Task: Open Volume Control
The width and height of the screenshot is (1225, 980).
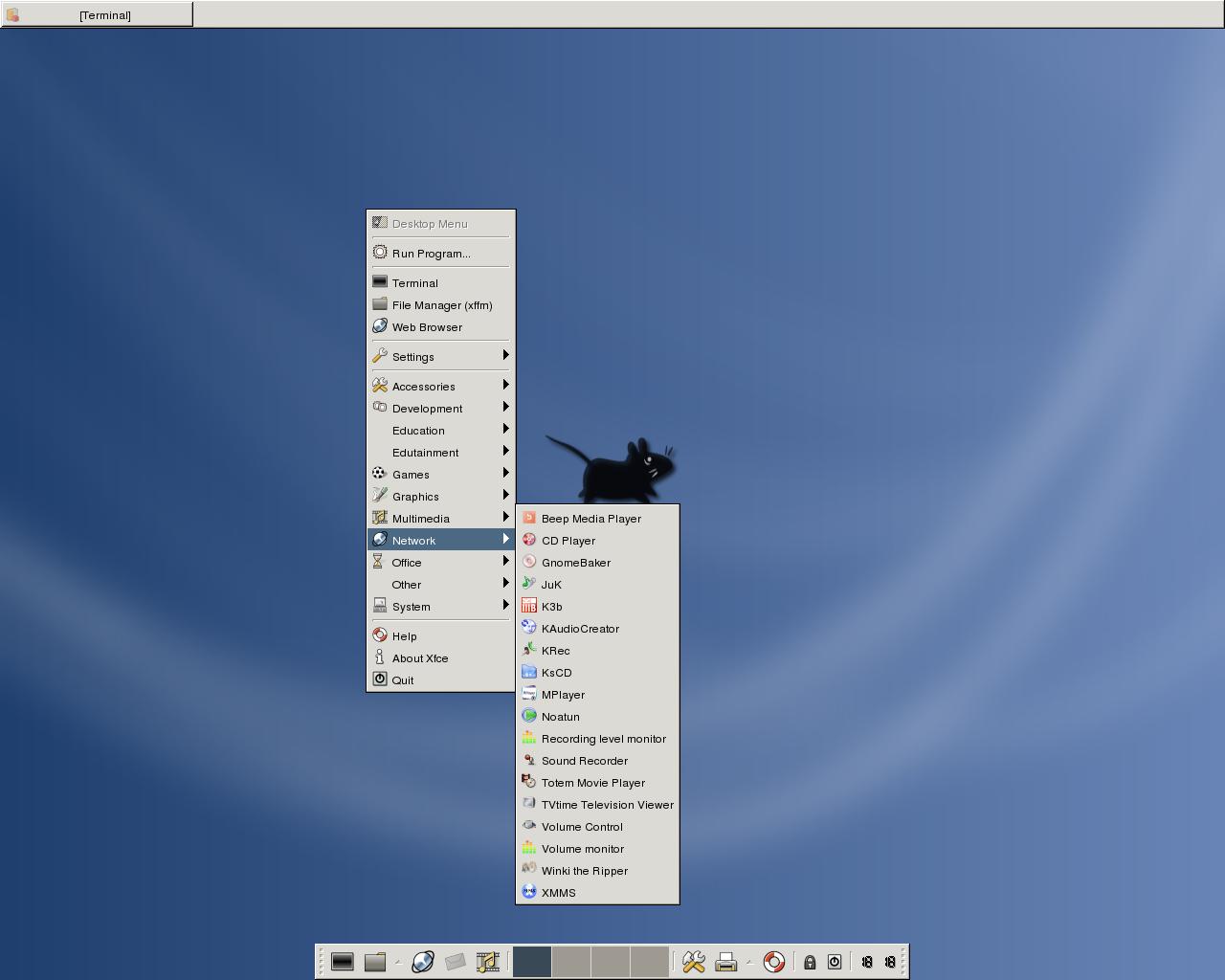Action: (597, 826)
